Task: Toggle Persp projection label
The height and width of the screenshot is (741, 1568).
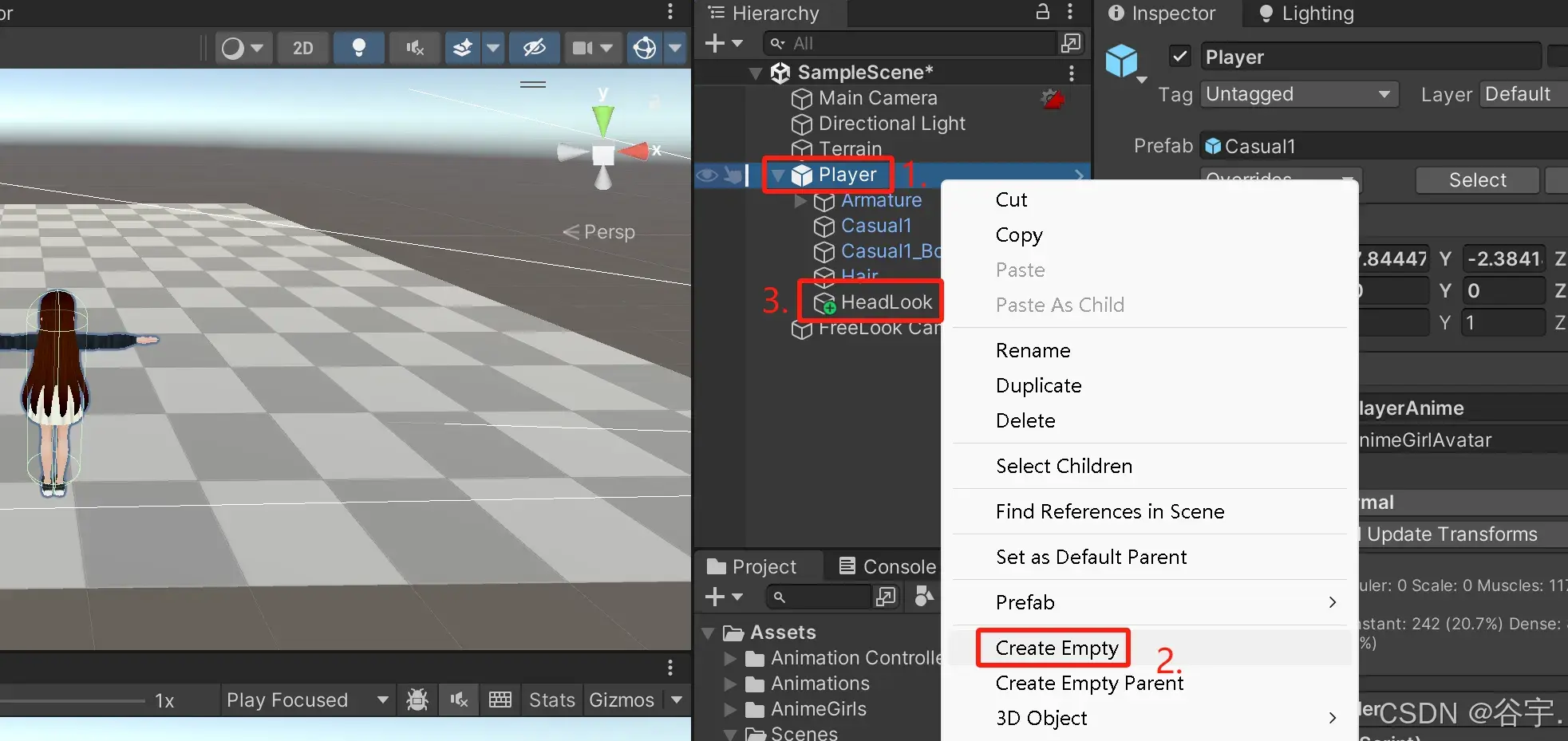Action: [599, 232]
